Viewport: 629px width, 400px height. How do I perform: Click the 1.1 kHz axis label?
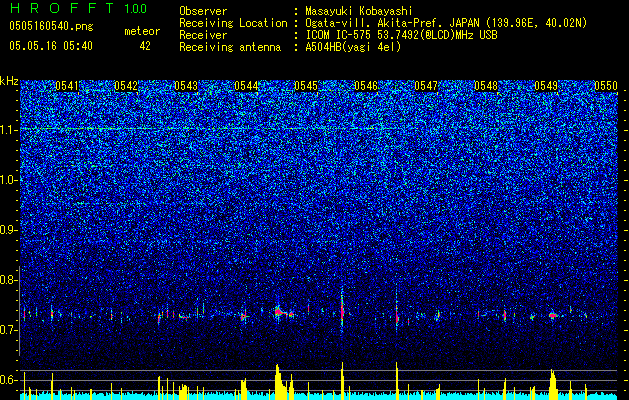tap(9, 130)
